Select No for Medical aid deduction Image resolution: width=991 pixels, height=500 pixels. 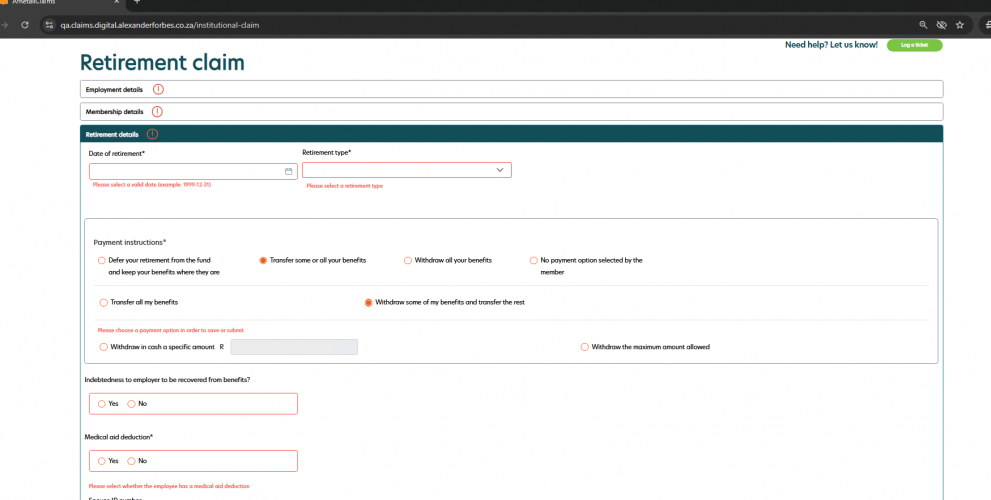(x=131, y=461)
